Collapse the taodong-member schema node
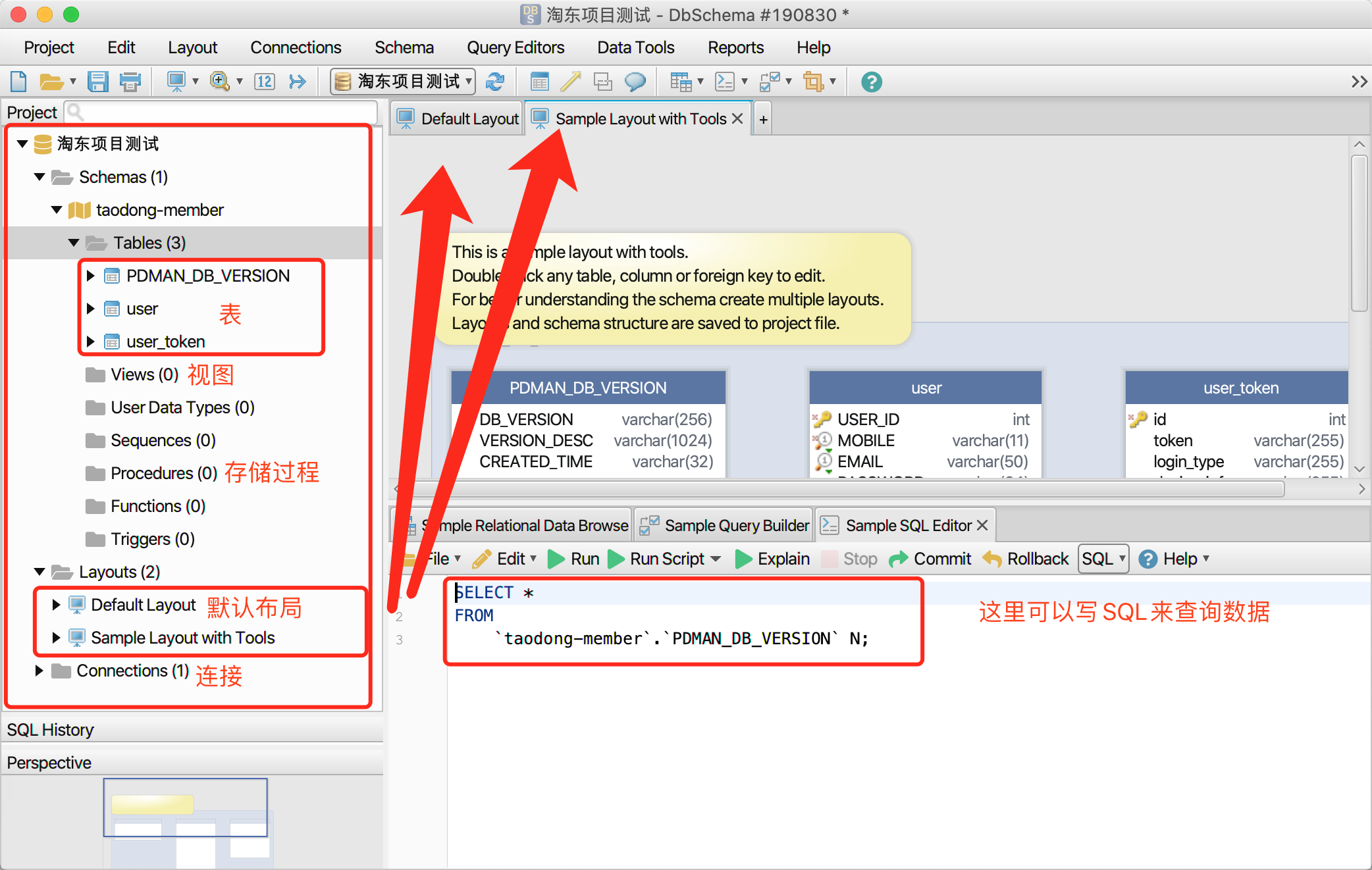 pos(57,210)
